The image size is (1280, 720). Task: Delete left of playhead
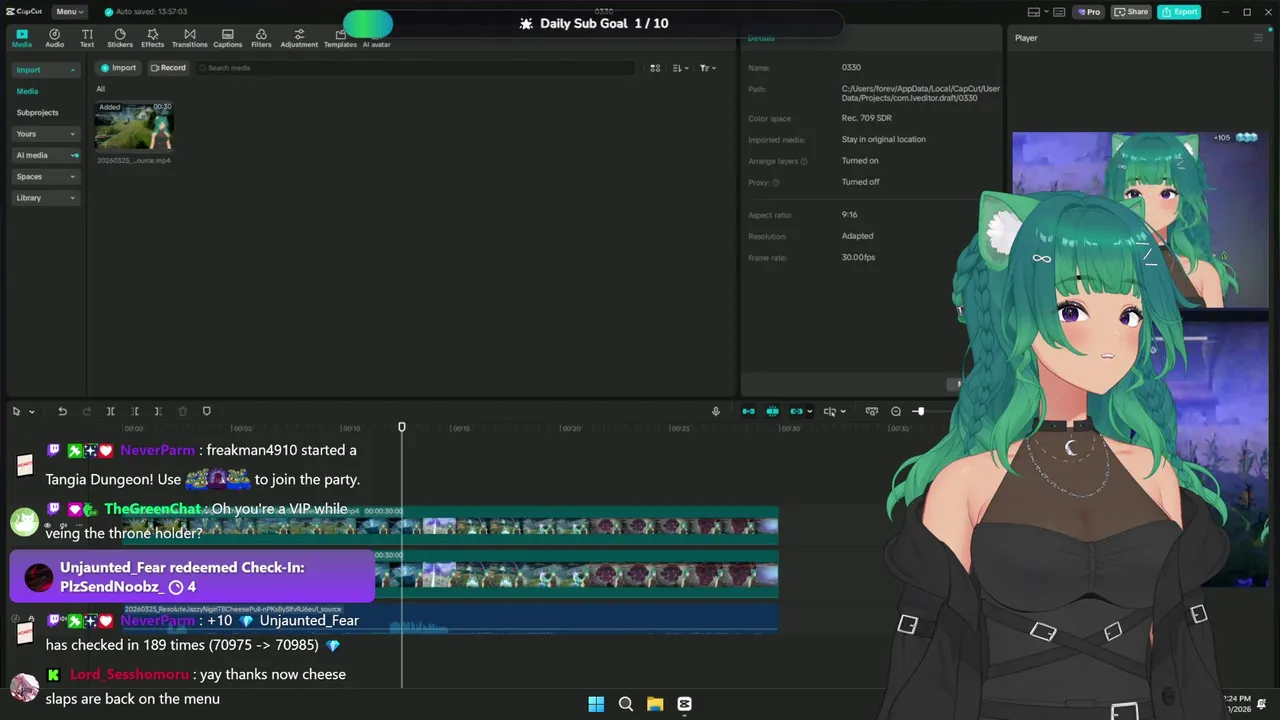(134, 411)
